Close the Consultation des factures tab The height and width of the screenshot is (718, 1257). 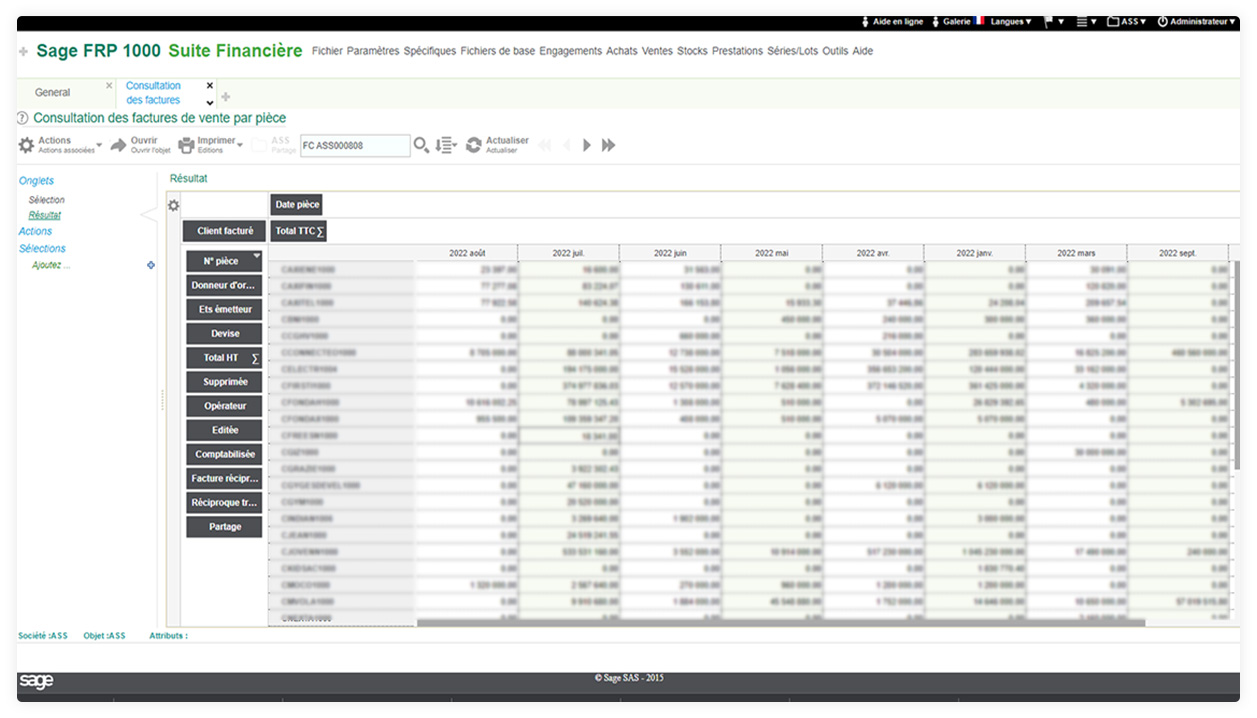pos(210,86)
